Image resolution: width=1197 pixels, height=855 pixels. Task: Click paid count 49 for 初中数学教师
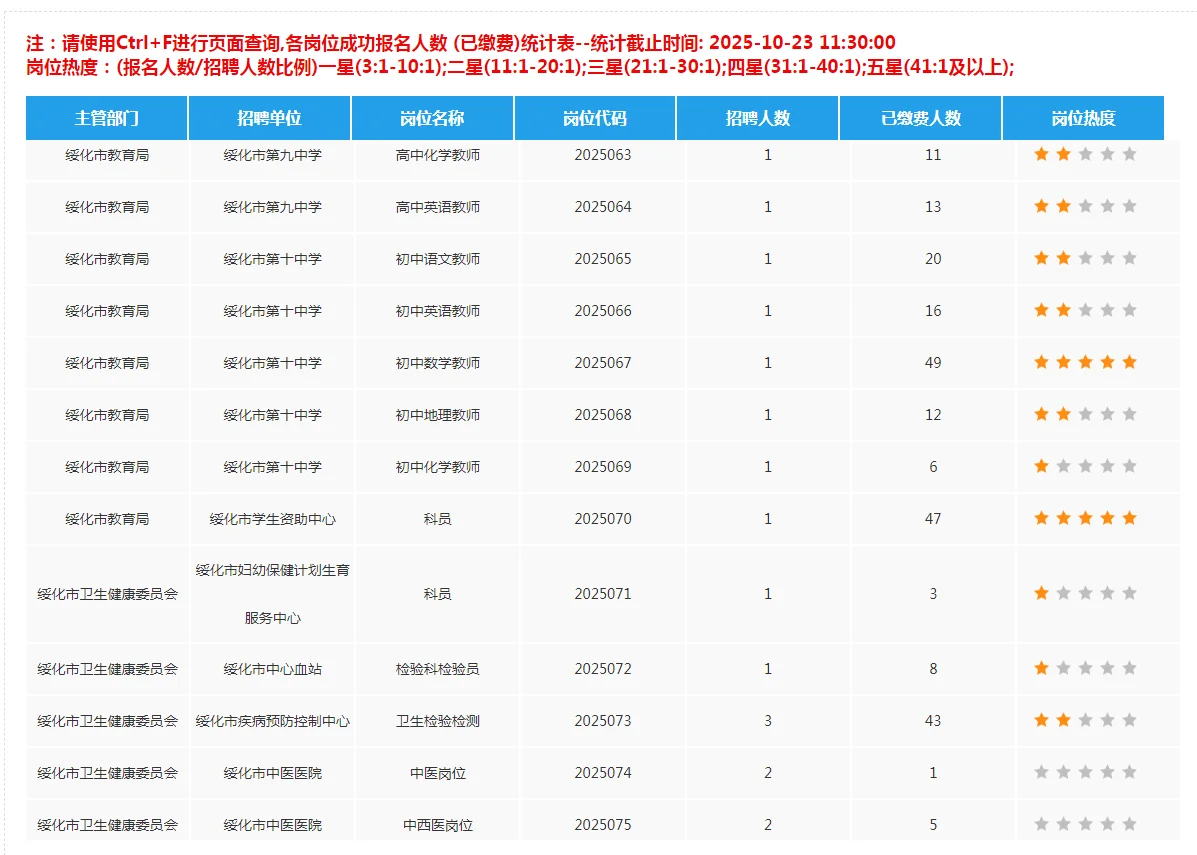pos(933,363)
